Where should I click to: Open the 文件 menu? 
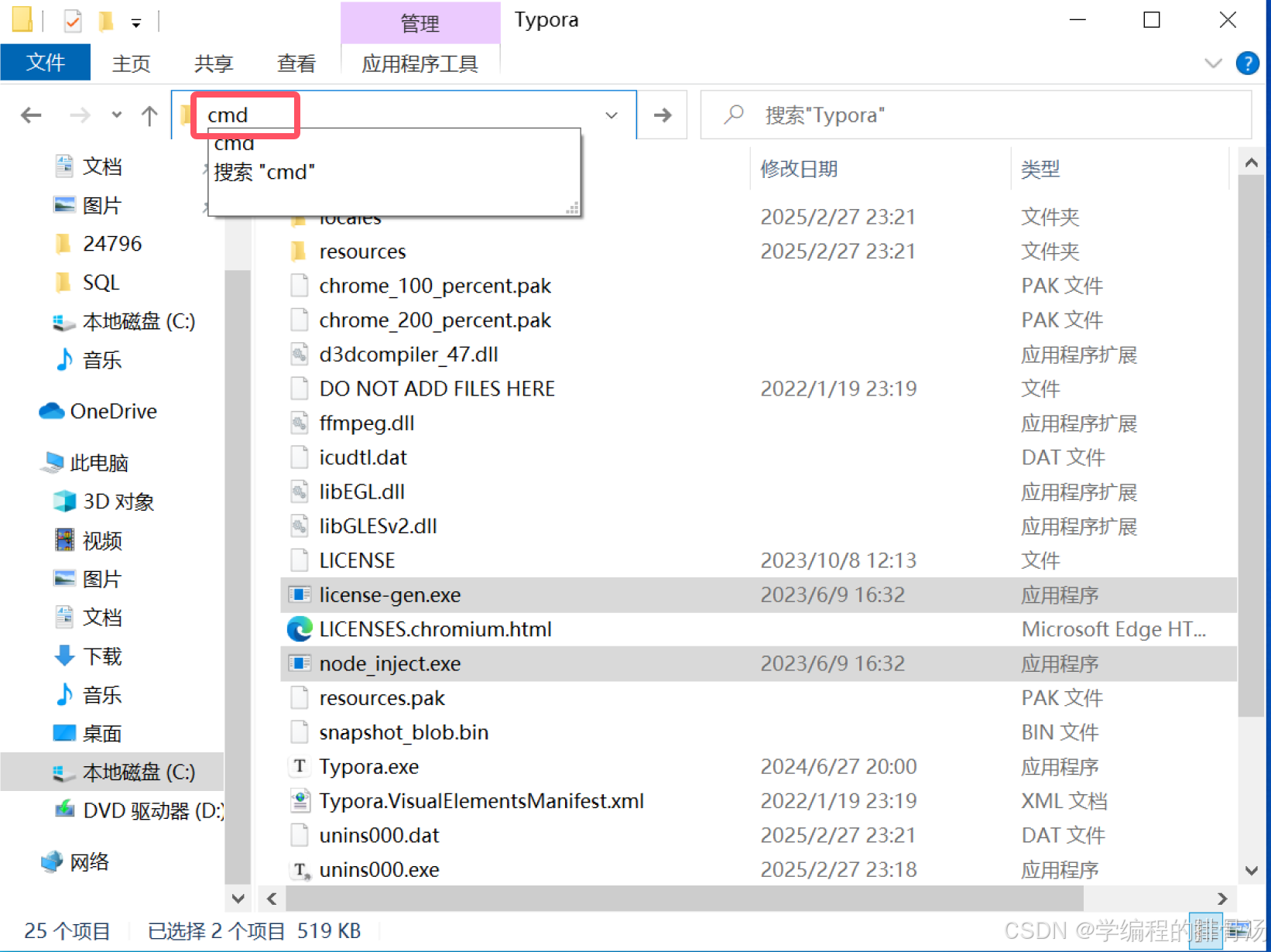coord(45,62)
